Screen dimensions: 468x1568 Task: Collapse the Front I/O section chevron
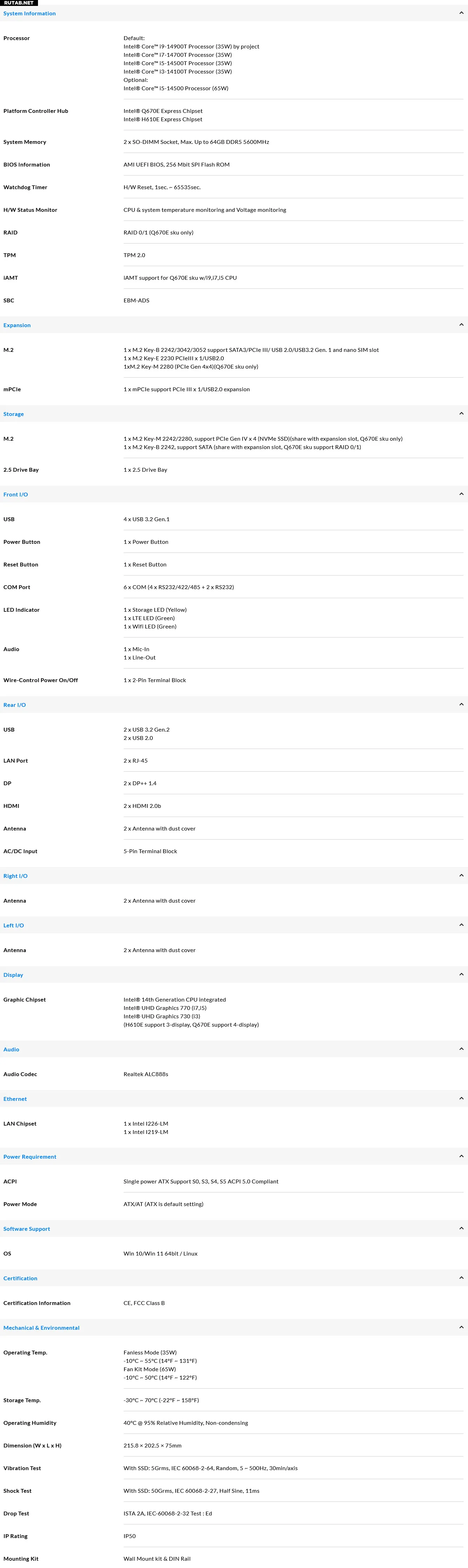[x=461, y=494]
